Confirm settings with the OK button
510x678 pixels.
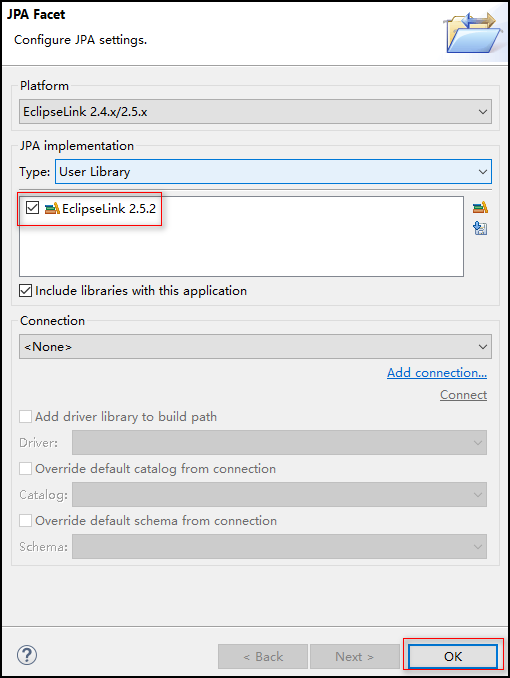(453, 656)
